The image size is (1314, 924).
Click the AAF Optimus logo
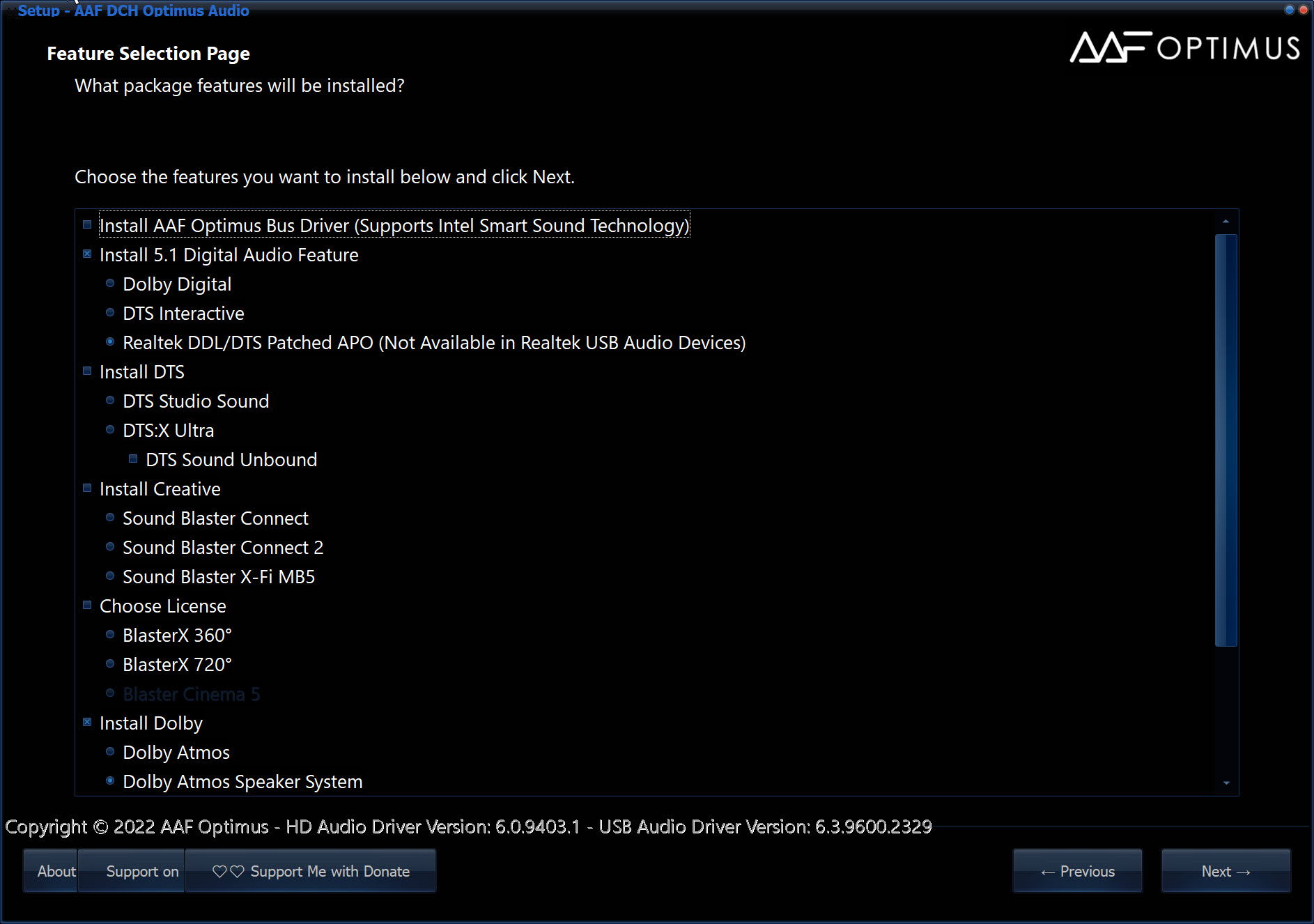(x=1184, y=47)
